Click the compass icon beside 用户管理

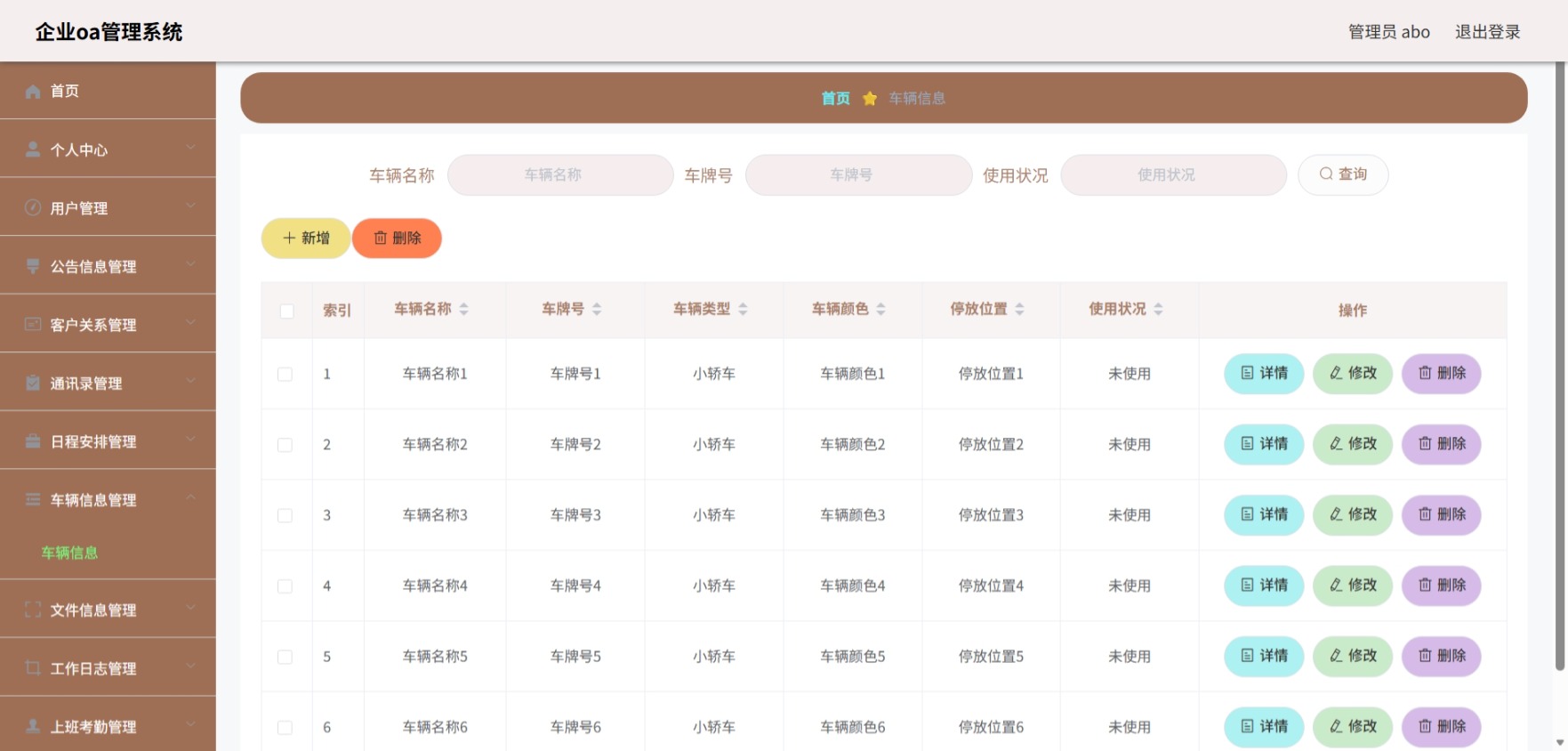click(33, 207)
